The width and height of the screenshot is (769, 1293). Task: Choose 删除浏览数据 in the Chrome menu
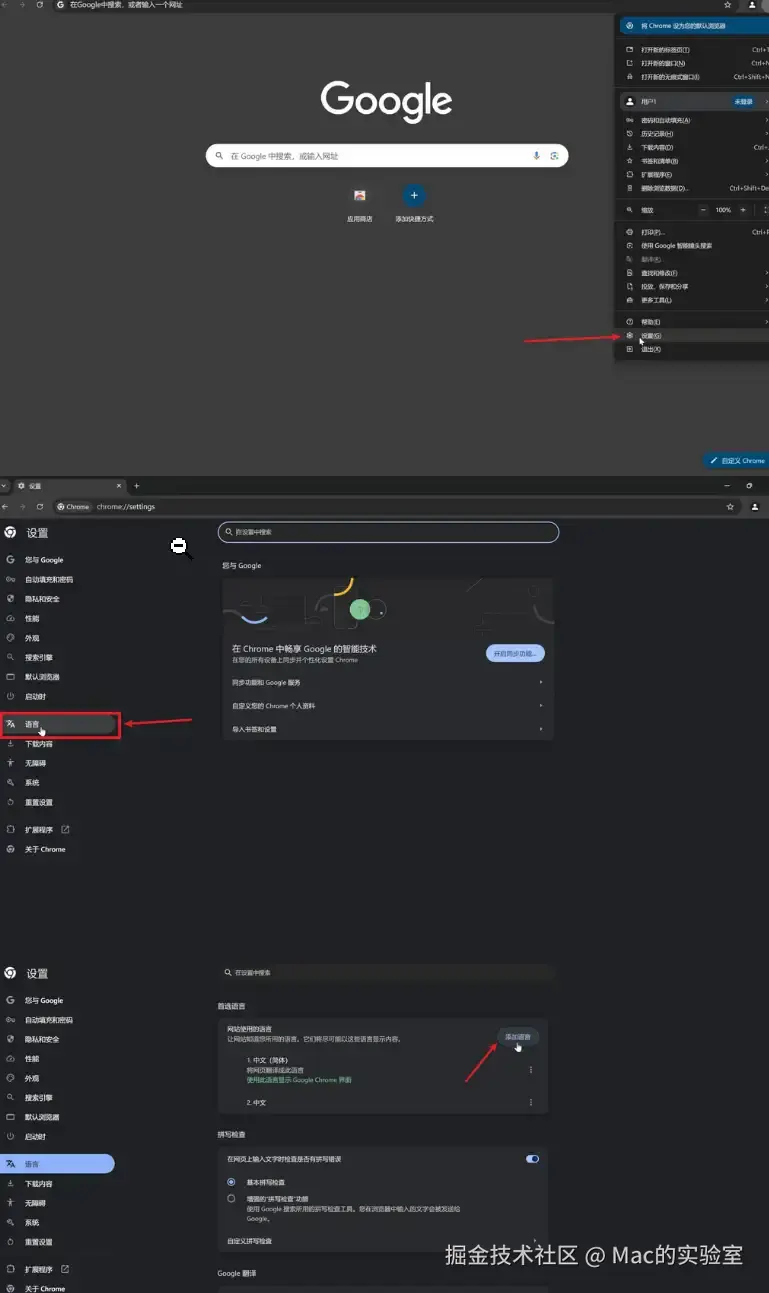(x=694, y=188)
